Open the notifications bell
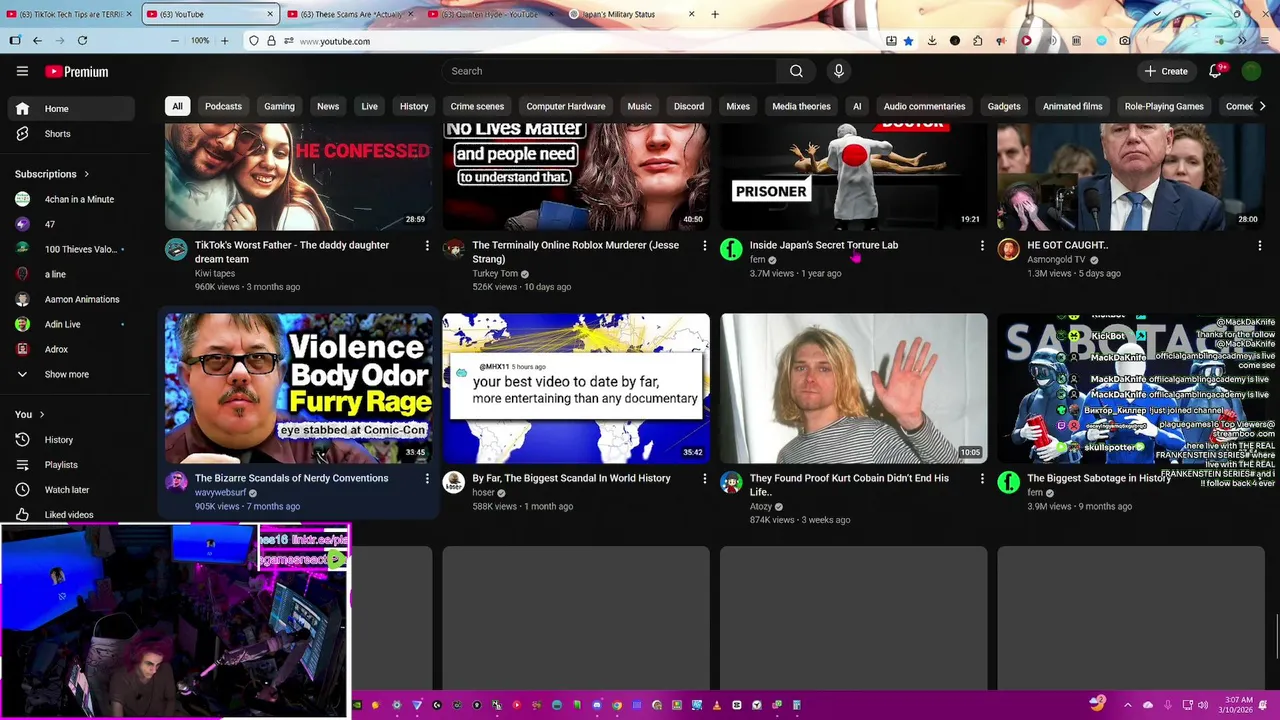Viewport: 1280px width, 720px height. [x=1216, y=71]
